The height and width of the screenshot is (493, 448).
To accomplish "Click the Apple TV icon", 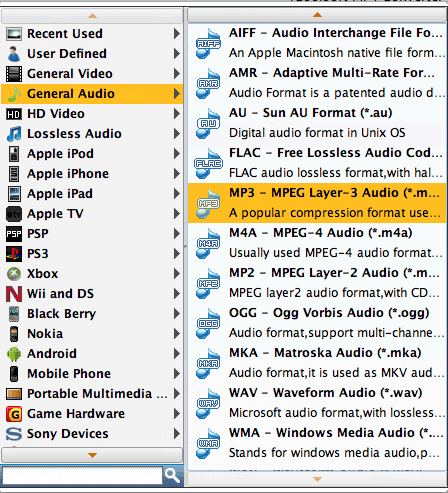I will [14, 214].
